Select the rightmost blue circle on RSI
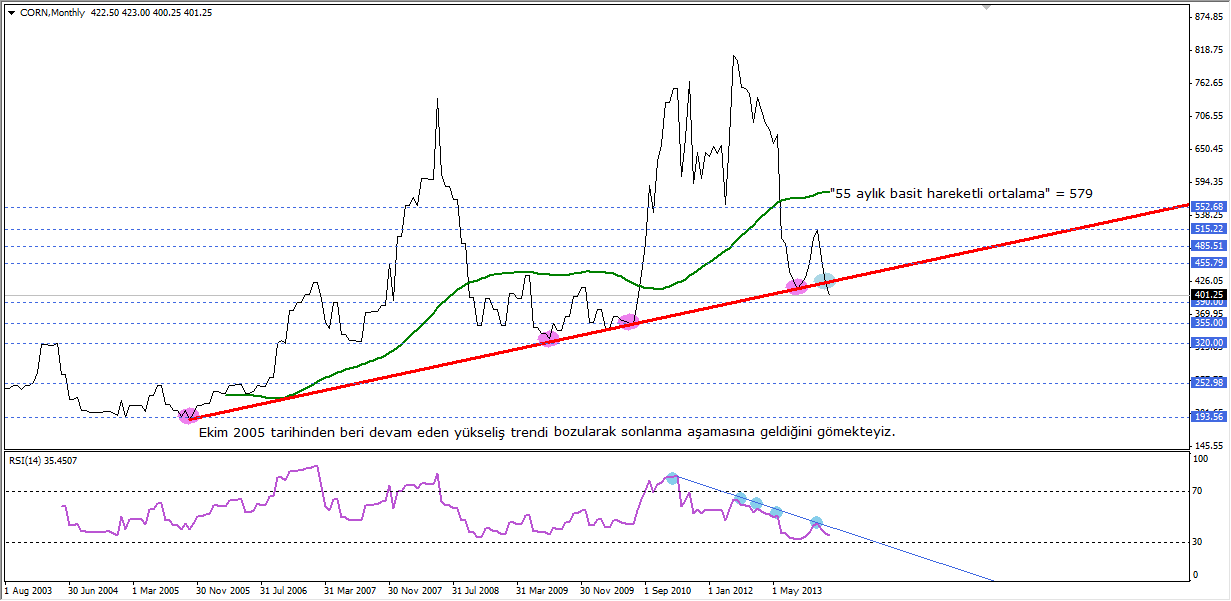1231x601 pixels. 816,522
